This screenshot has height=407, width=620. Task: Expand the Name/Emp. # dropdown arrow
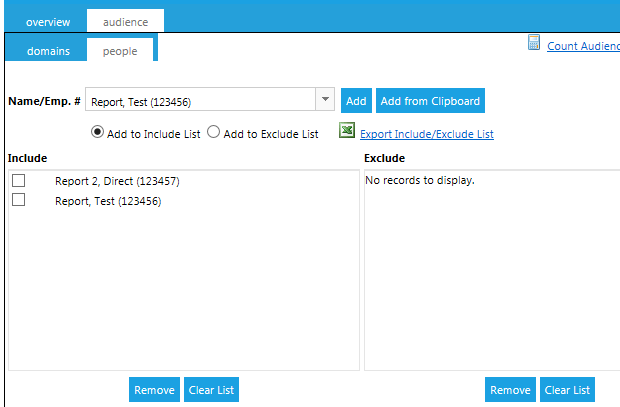point(325,100)
